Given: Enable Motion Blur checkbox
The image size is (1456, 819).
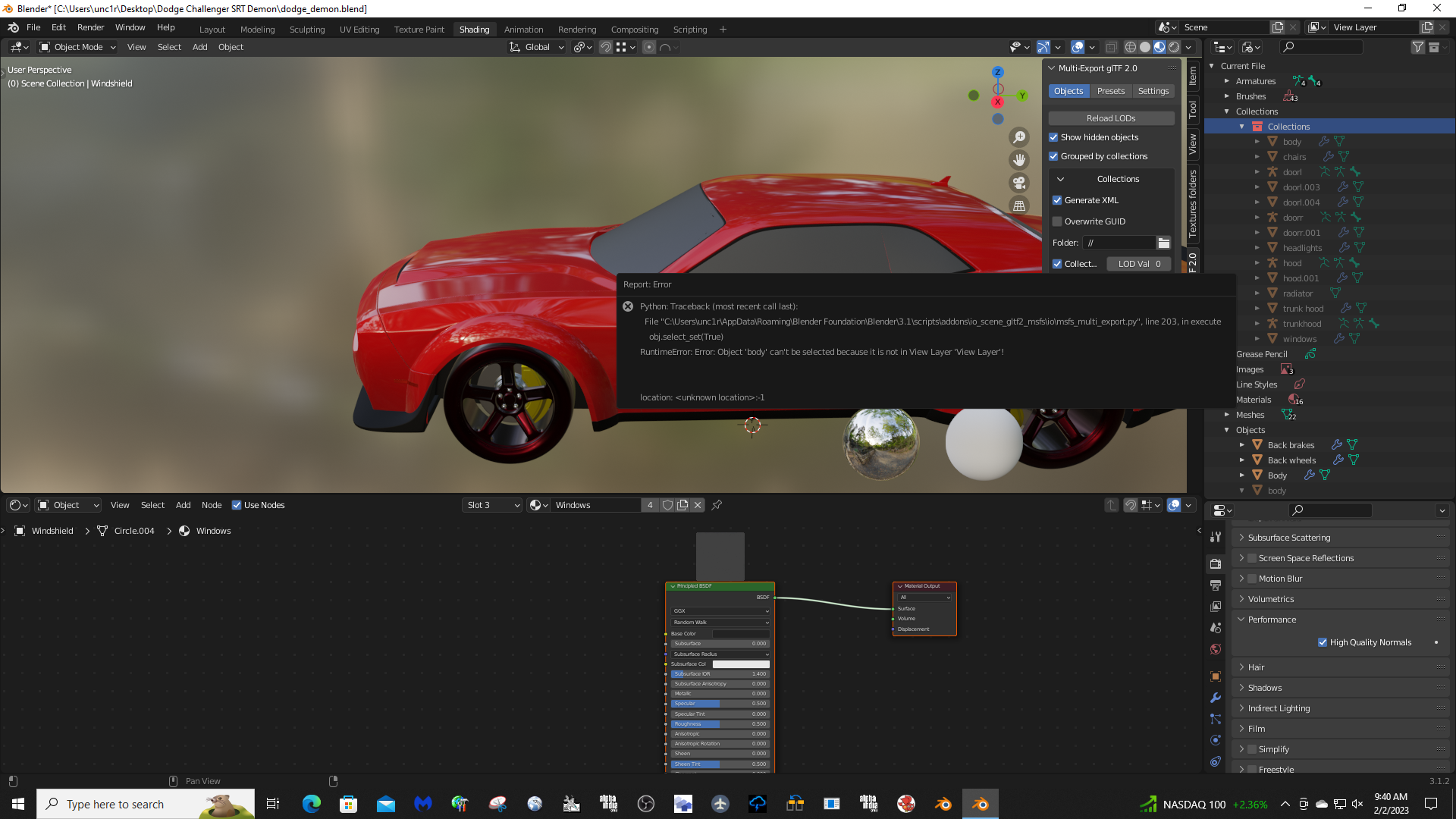Looking at the screenshot, I should 1252,579.
